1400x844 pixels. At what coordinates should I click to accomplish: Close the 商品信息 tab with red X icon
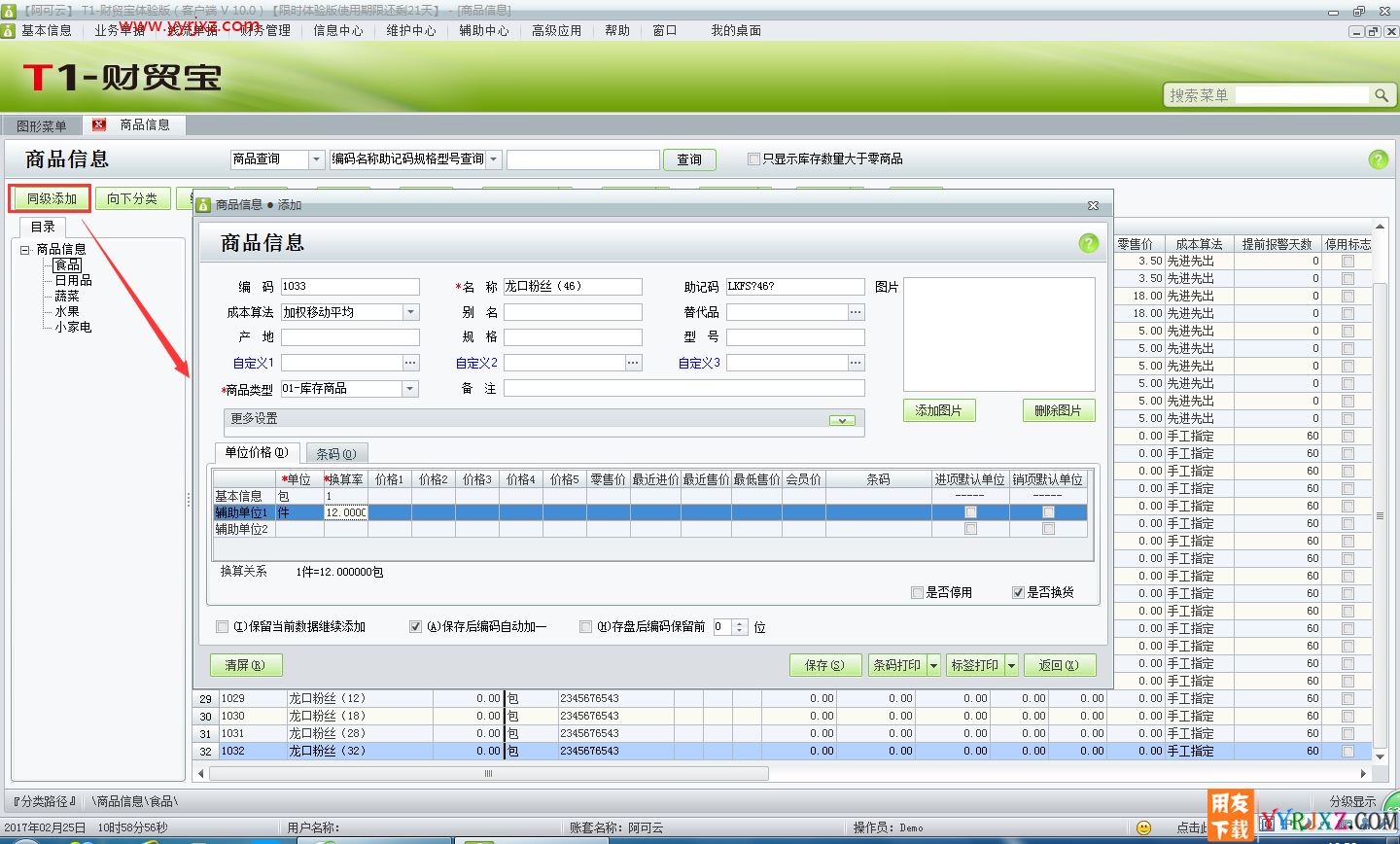pos(98,124)
